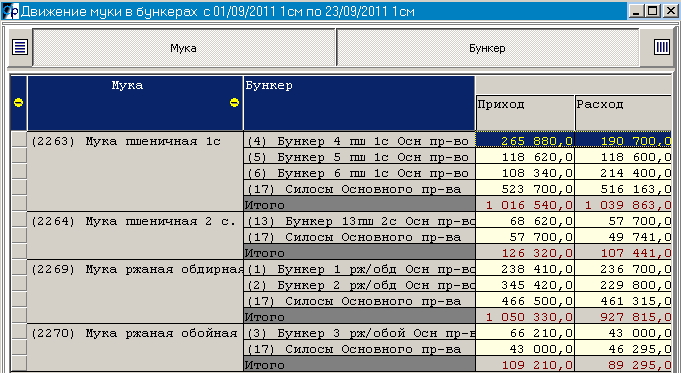Minimize the Движение муки window

[x=636, y=11]
